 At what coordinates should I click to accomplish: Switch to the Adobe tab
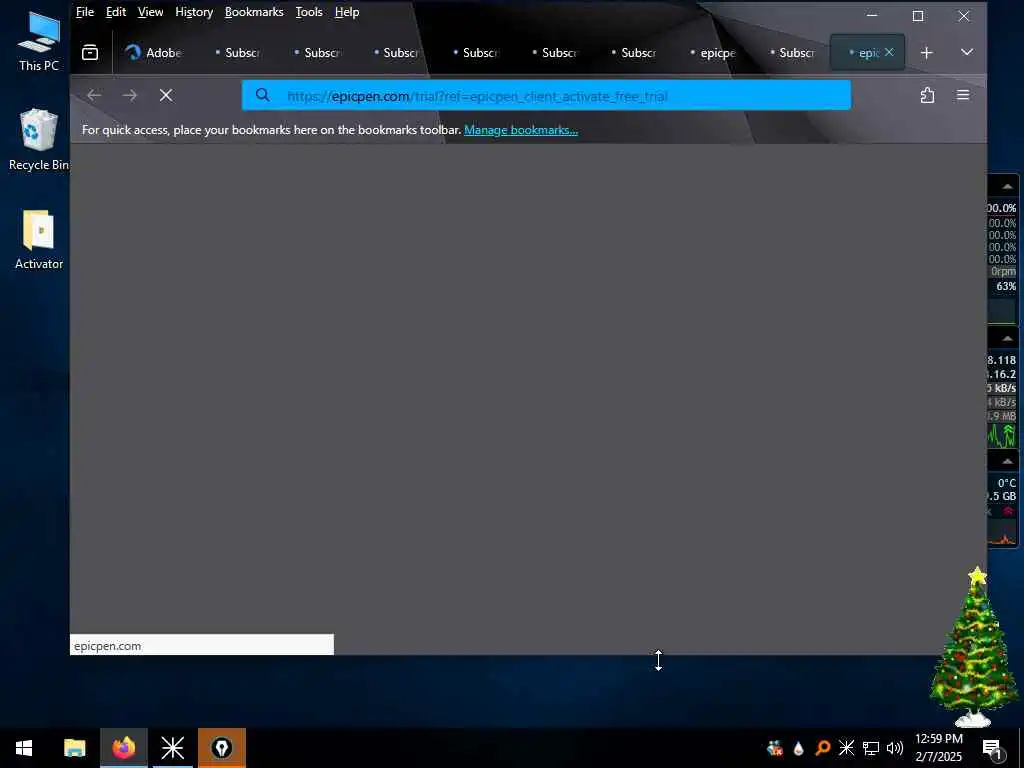coord(154,52)
